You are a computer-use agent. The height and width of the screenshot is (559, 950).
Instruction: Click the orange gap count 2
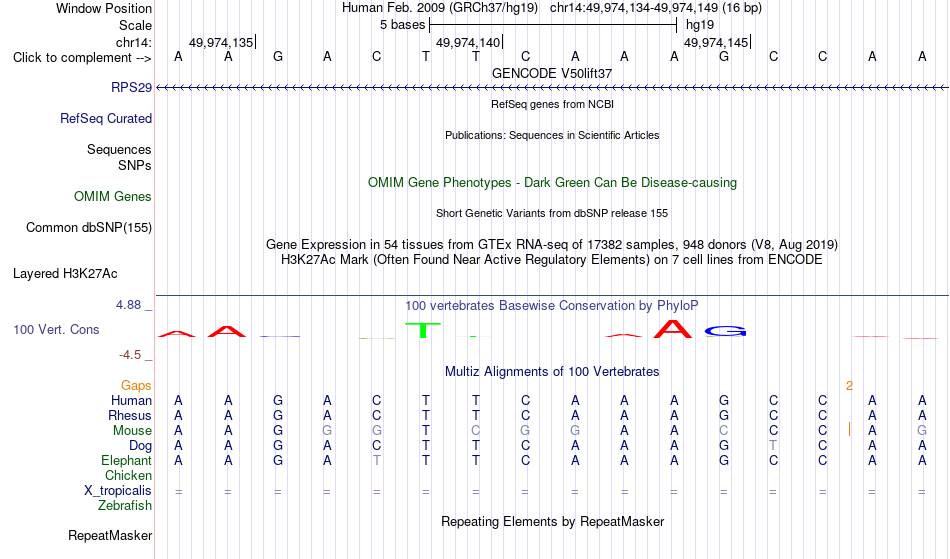849,386
